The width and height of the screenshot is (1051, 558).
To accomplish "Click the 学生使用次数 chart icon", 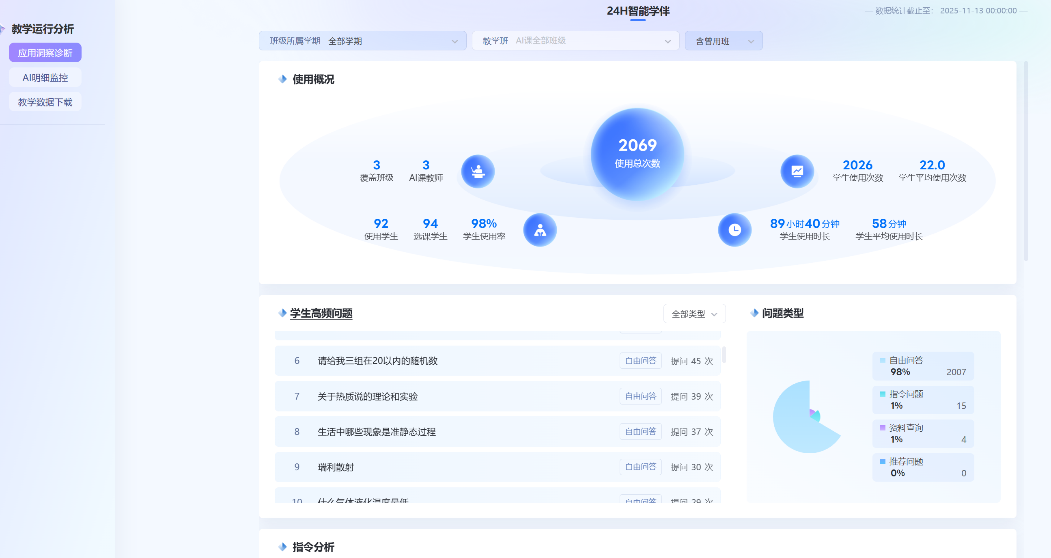I will tap(797, 171).
